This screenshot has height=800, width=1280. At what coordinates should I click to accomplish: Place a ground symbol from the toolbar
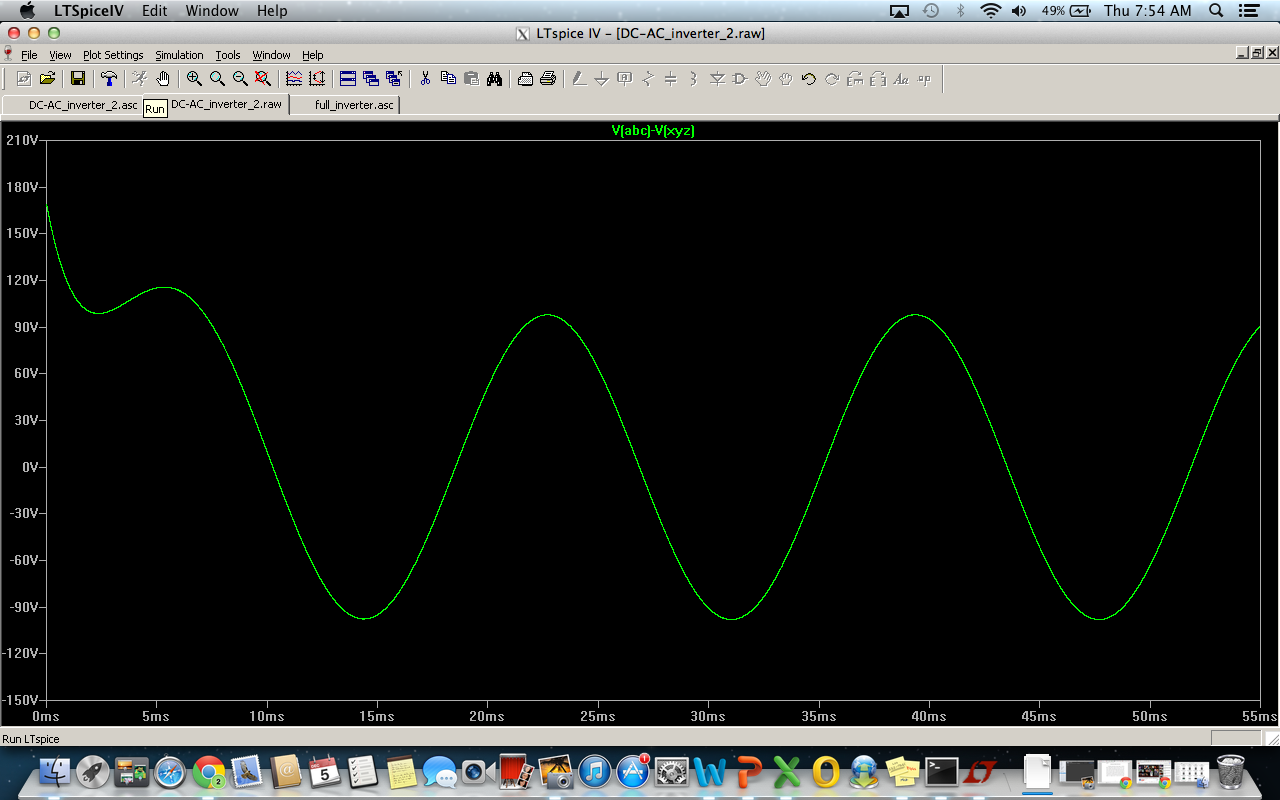[602, 78]
